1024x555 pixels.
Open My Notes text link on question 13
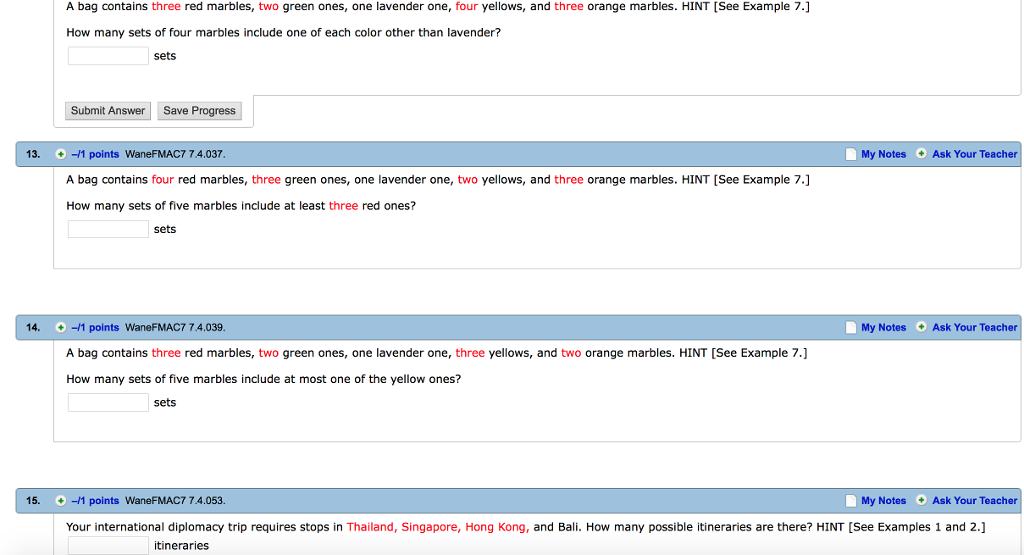[x=883, y=155]
